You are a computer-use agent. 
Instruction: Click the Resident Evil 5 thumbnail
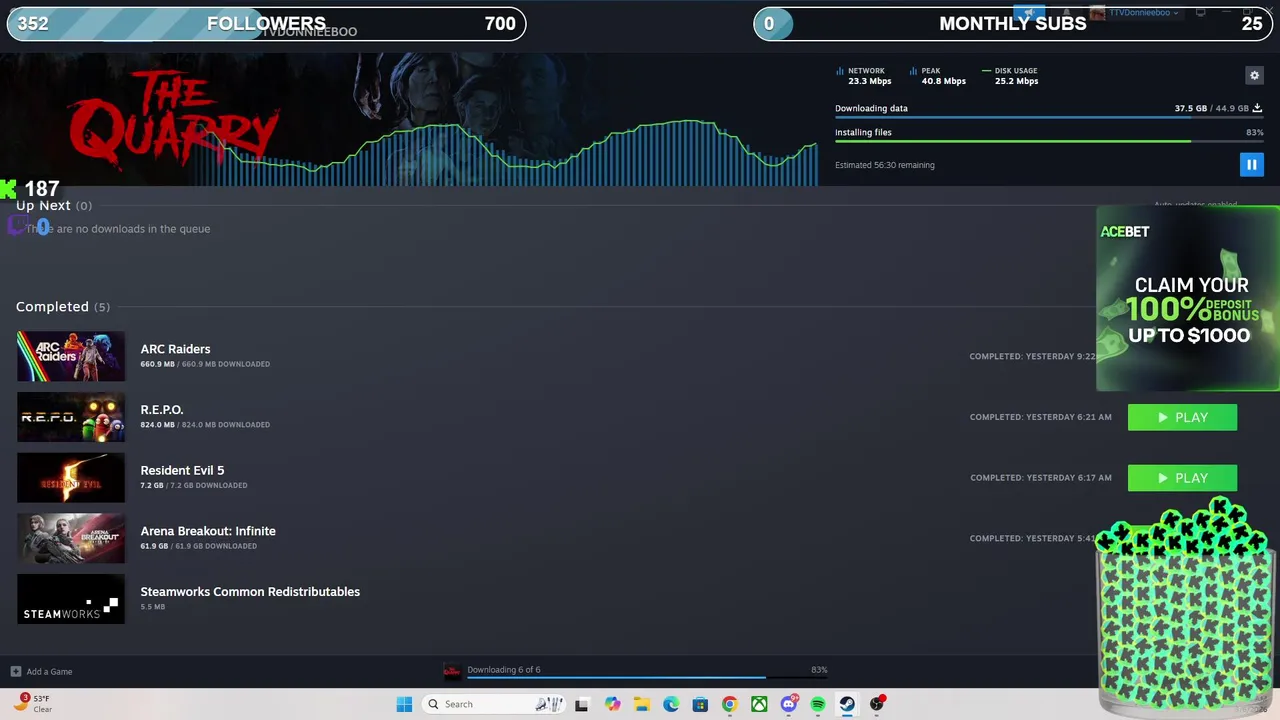point(71,478)
